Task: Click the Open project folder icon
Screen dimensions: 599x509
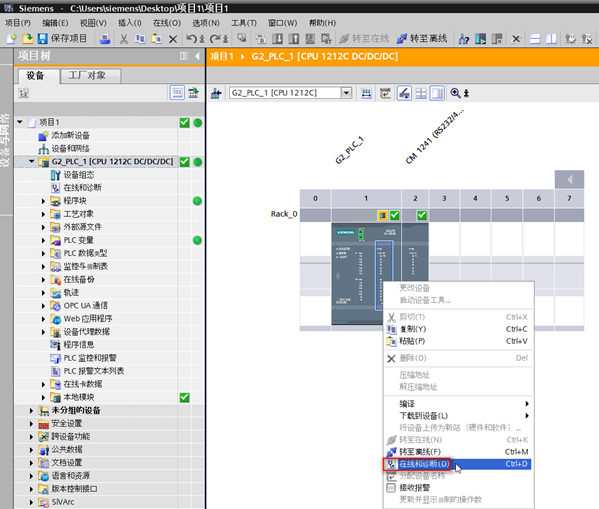Action: (28, 39)
